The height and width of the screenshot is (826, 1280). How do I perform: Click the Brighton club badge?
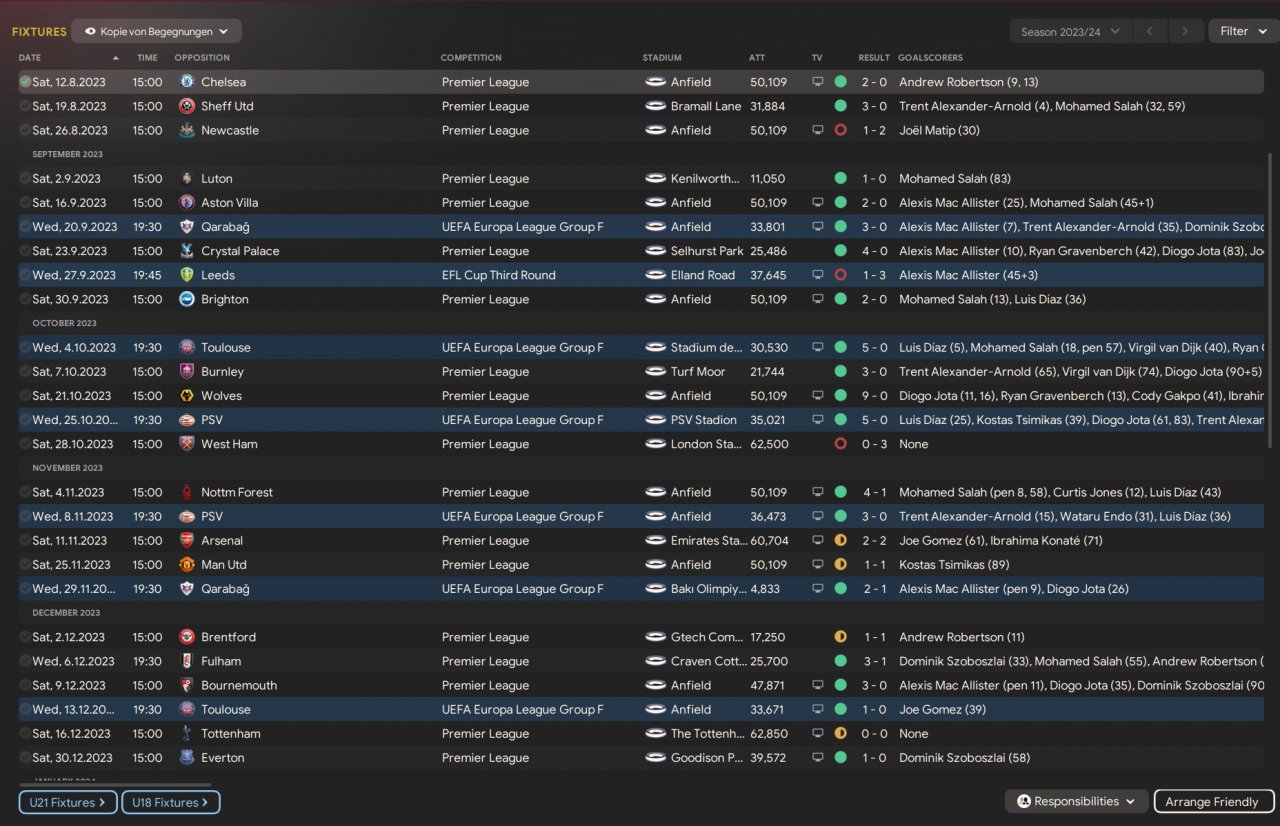point(187,299)
